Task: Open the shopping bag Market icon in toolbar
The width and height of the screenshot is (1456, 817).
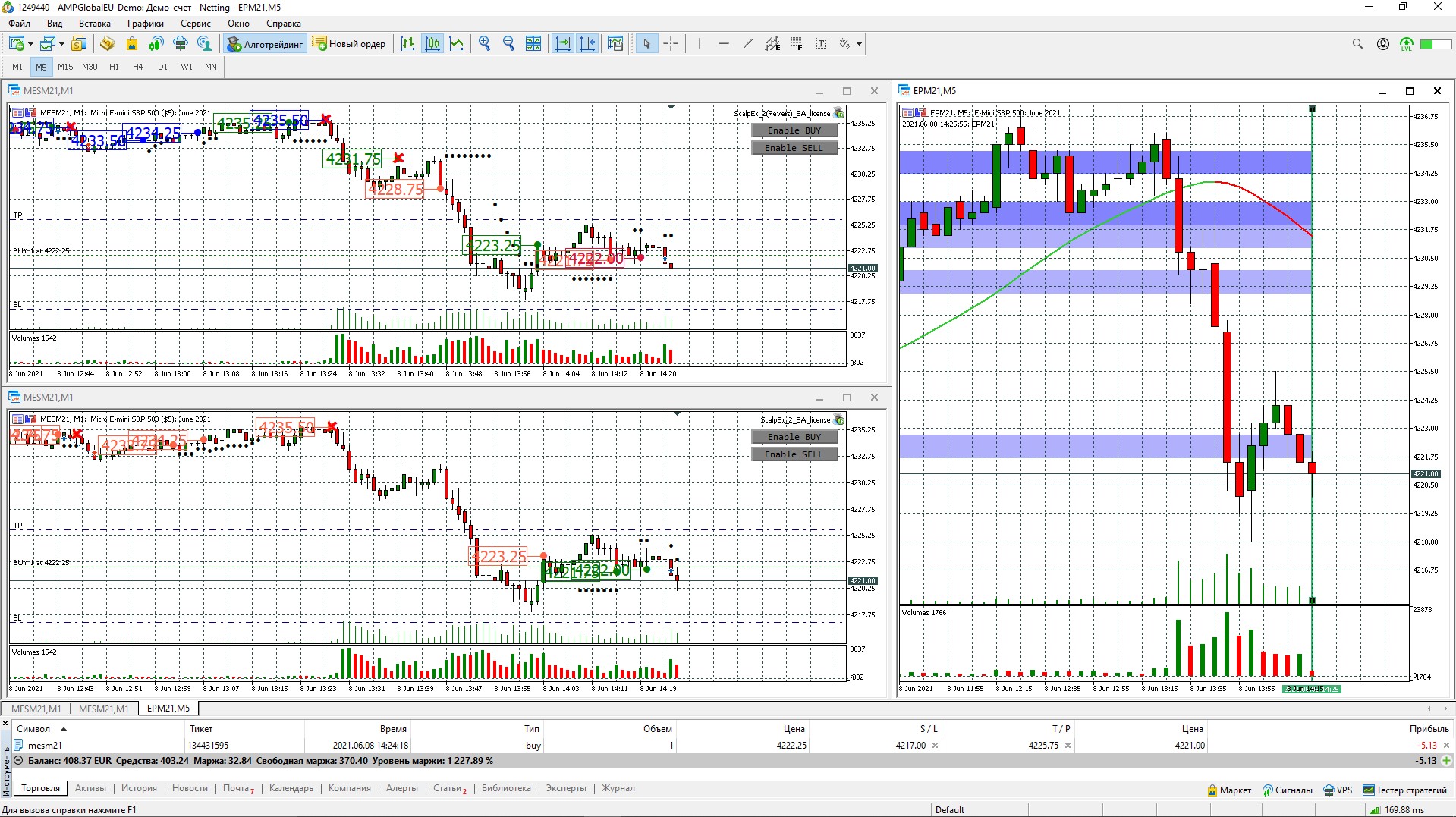Action: (x=132, y=44)
